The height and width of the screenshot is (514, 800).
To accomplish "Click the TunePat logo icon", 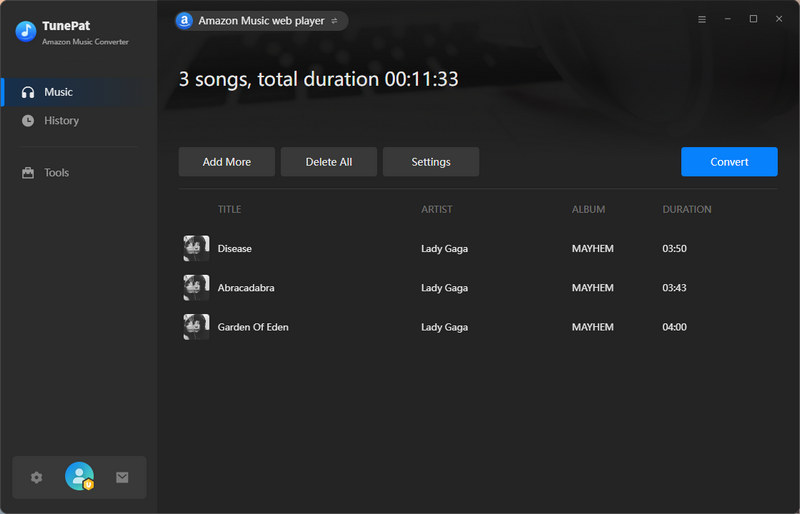I will 26,31.
